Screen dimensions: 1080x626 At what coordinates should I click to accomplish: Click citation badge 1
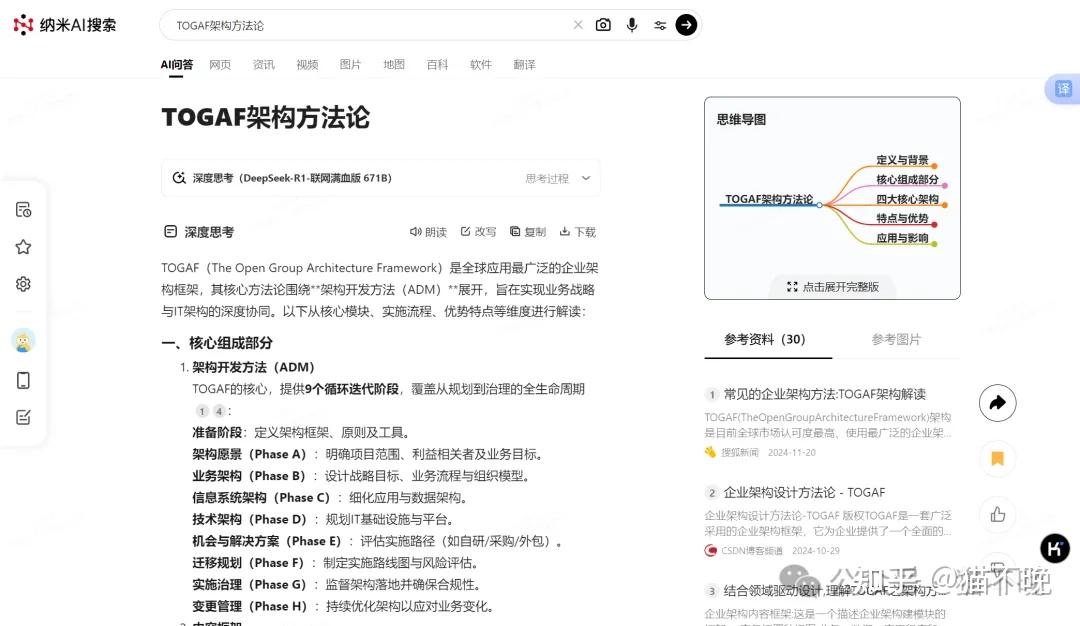pyautogui.click(x=202, y=411)
